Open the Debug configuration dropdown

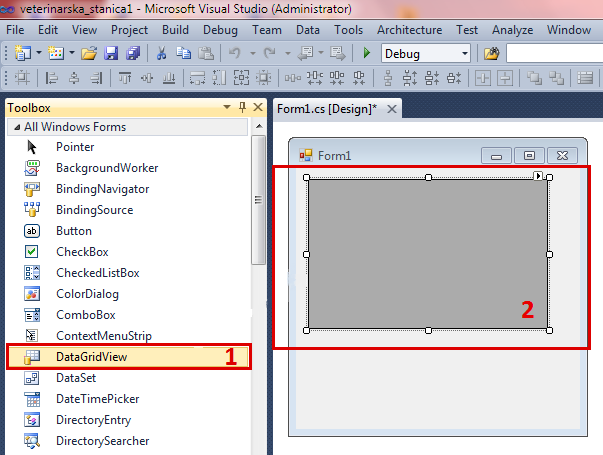[464, 53]
